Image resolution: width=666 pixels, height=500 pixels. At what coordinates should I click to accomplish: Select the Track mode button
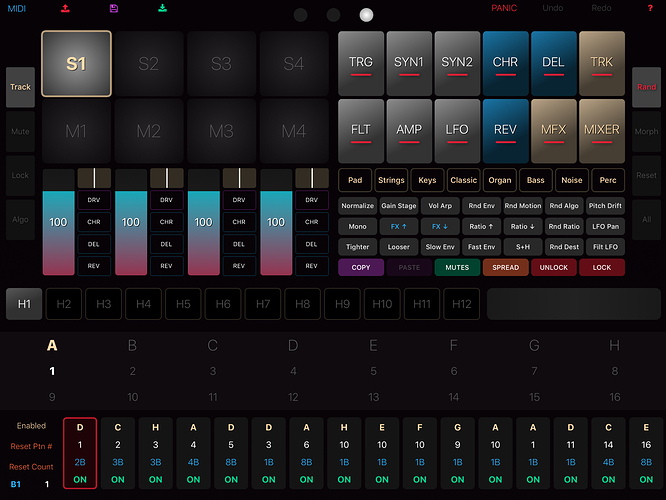point(20,87)
